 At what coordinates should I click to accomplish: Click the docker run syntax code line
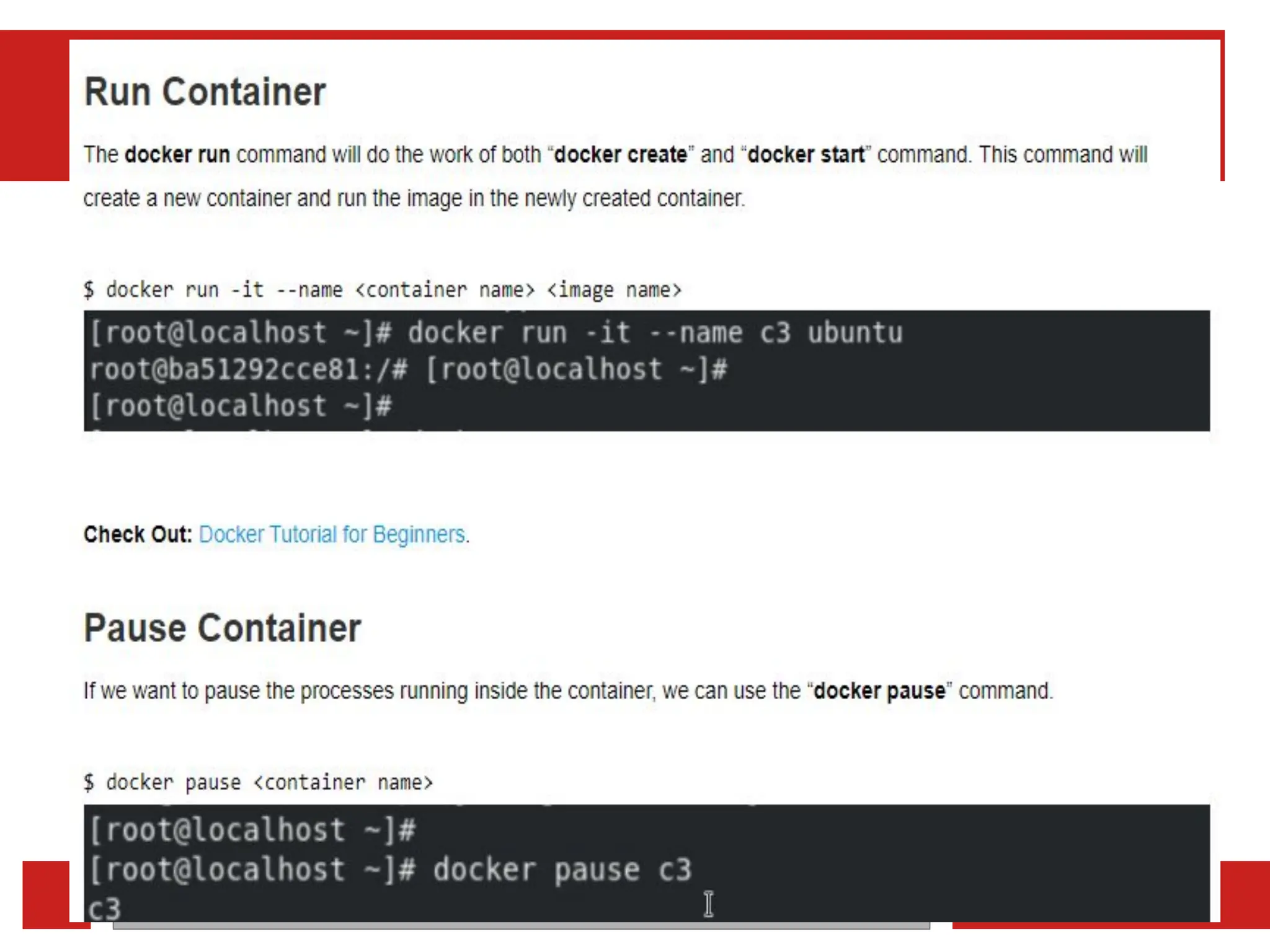[383, 290]
